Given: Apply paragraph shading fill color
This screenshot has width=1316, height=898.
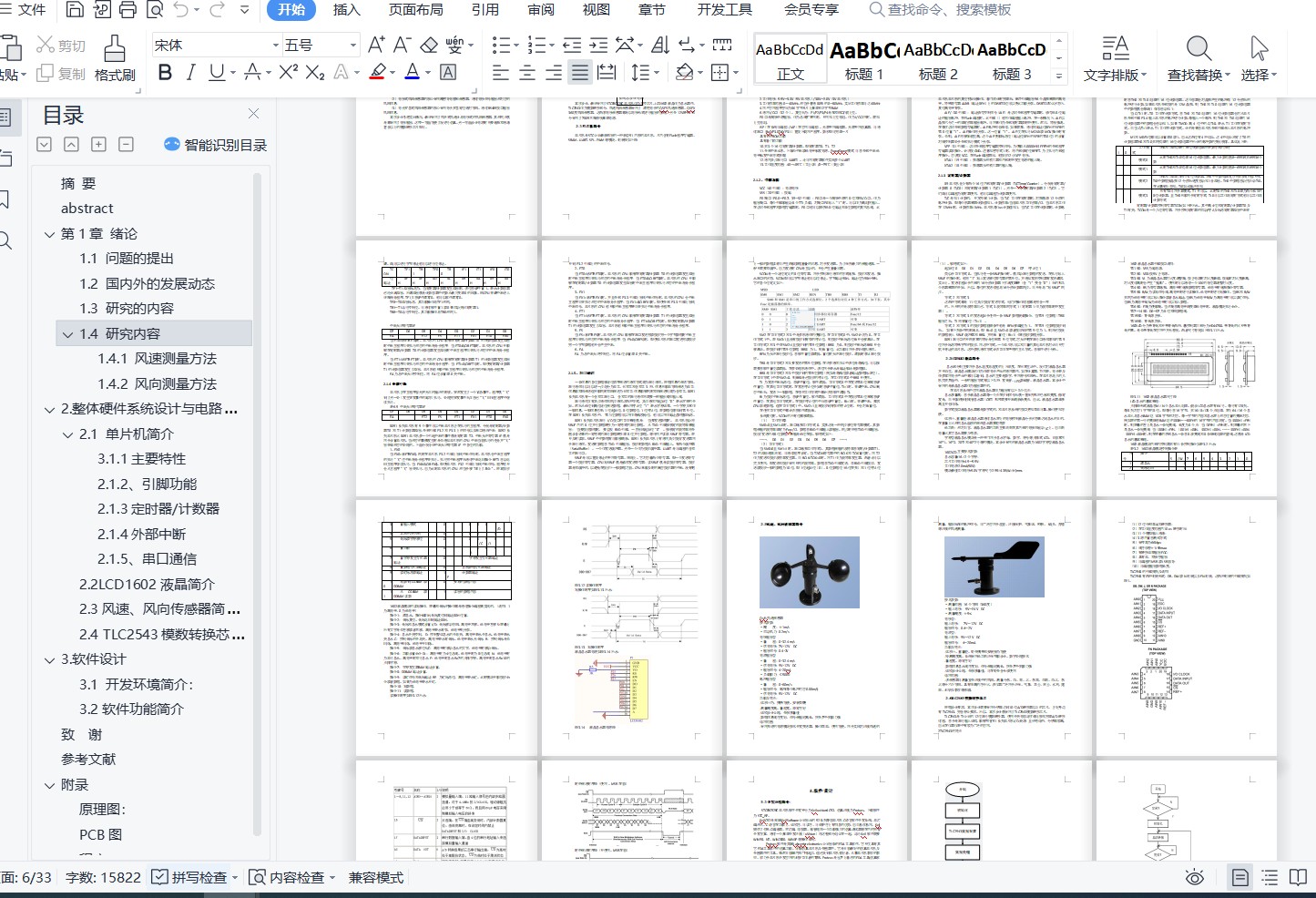Looking at the screenshot, I should coord(684,73).
